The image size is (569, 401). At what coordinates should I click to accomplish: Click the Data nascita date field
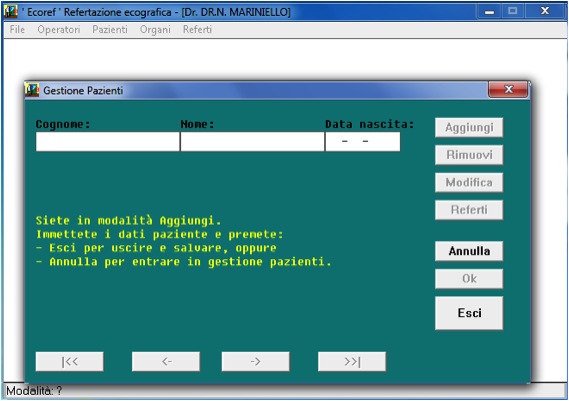pos(363,142)
